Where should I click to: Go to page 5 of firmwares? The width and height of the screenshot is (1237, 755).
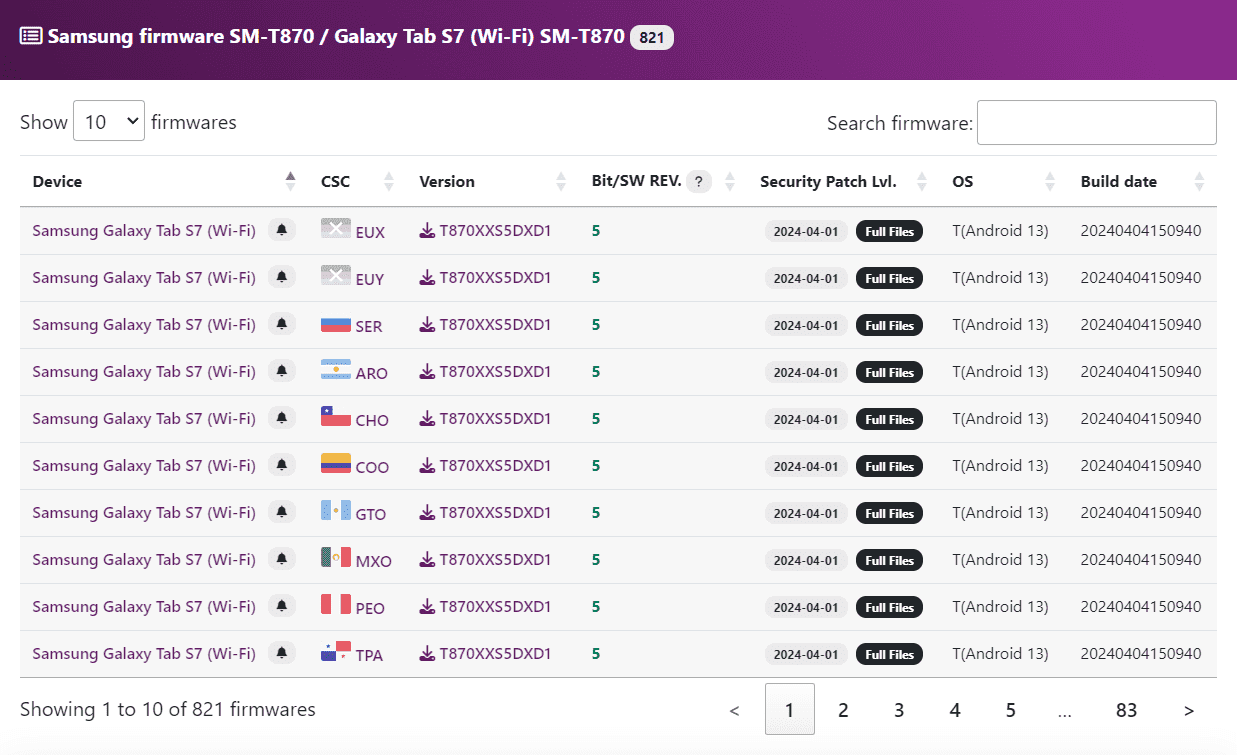(x=1011, y=710)
